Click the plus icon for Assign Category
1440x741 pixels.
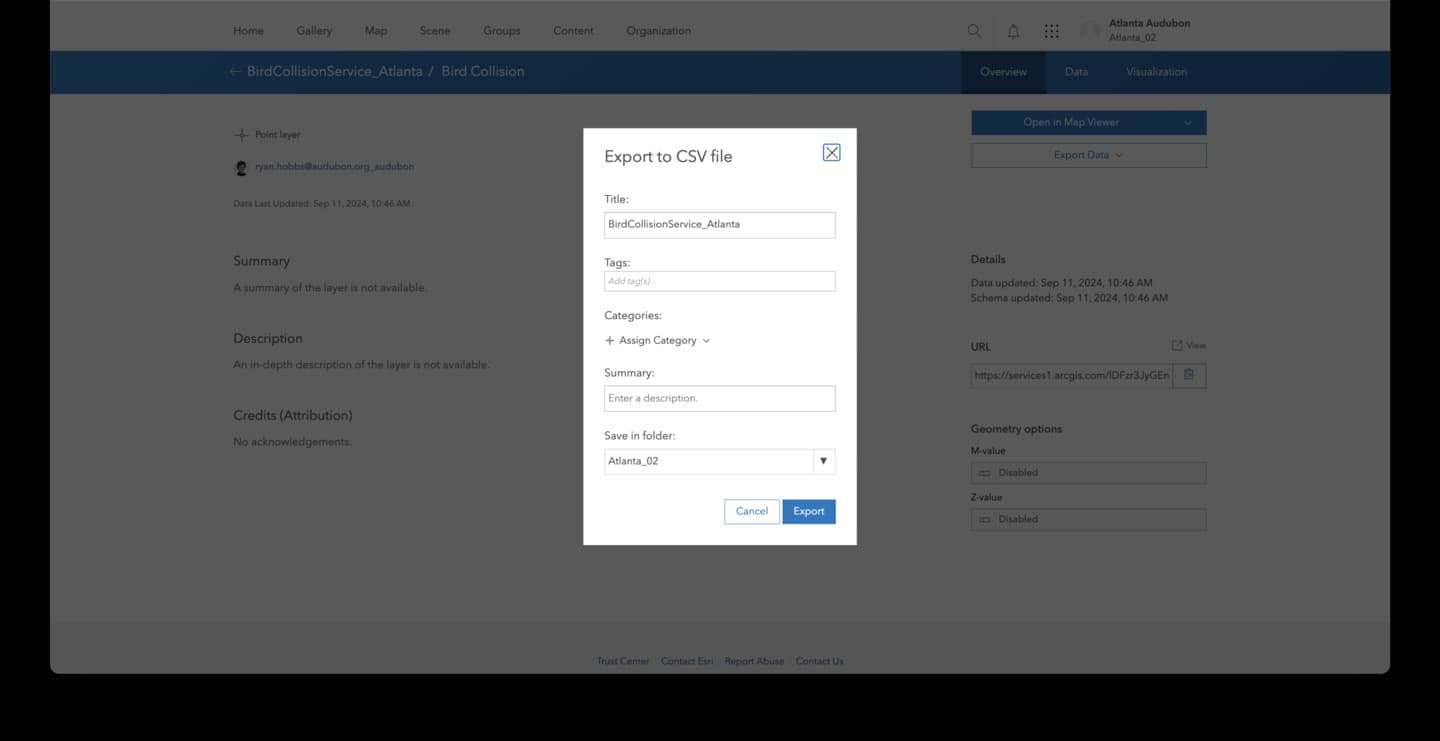[x=610, y=341]
